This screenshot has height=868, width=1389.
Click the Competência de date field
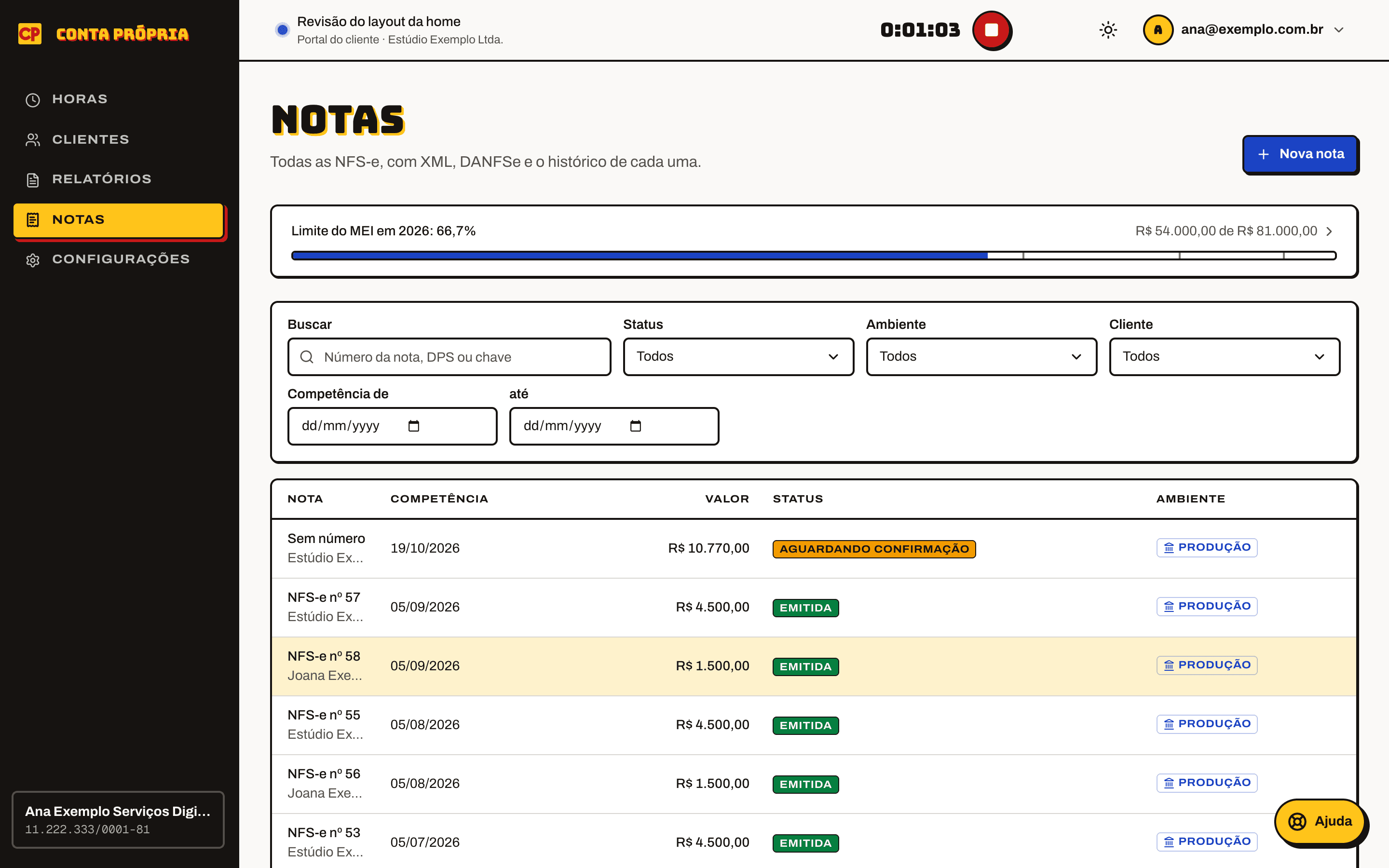click(x=392, y=426)
